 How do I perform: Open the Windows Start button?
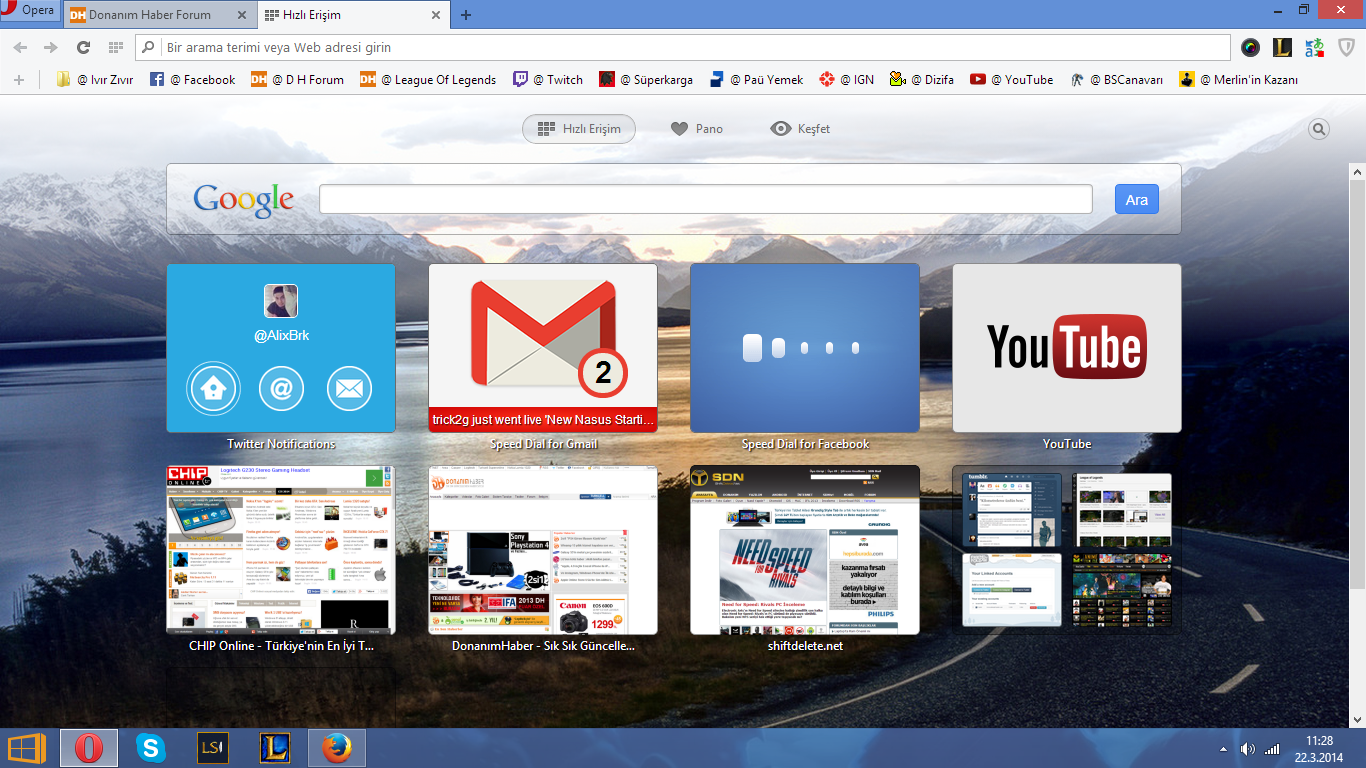26,748
